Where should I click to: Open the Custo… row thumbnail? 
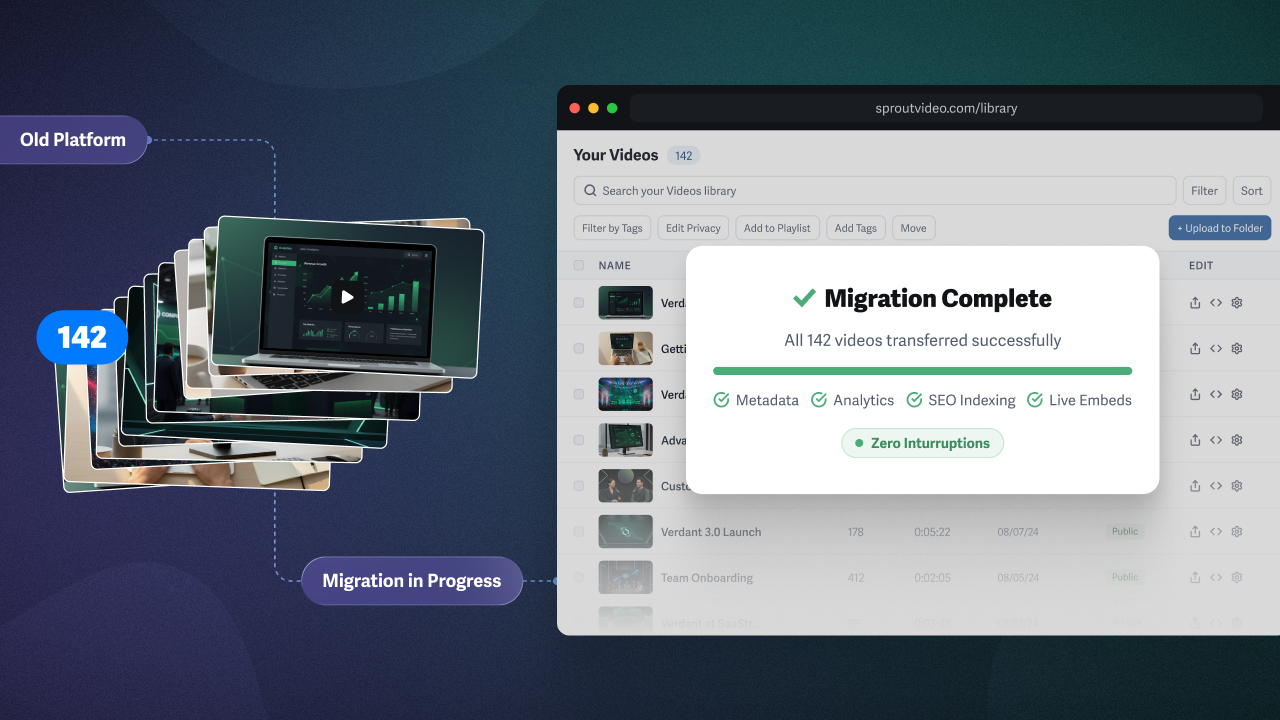626,486
